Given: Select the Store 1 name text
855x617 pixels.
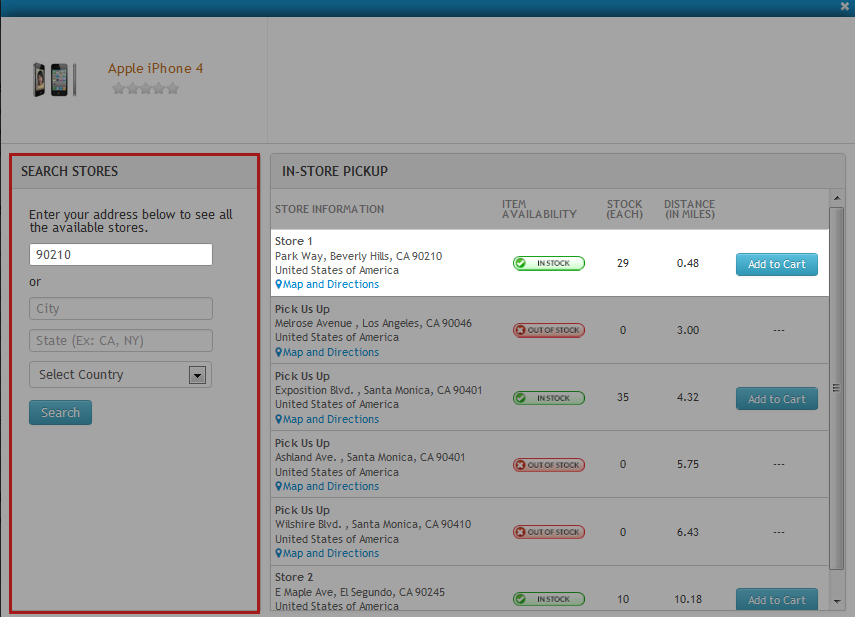Looking at the screenshot, I should pos(294,241).
